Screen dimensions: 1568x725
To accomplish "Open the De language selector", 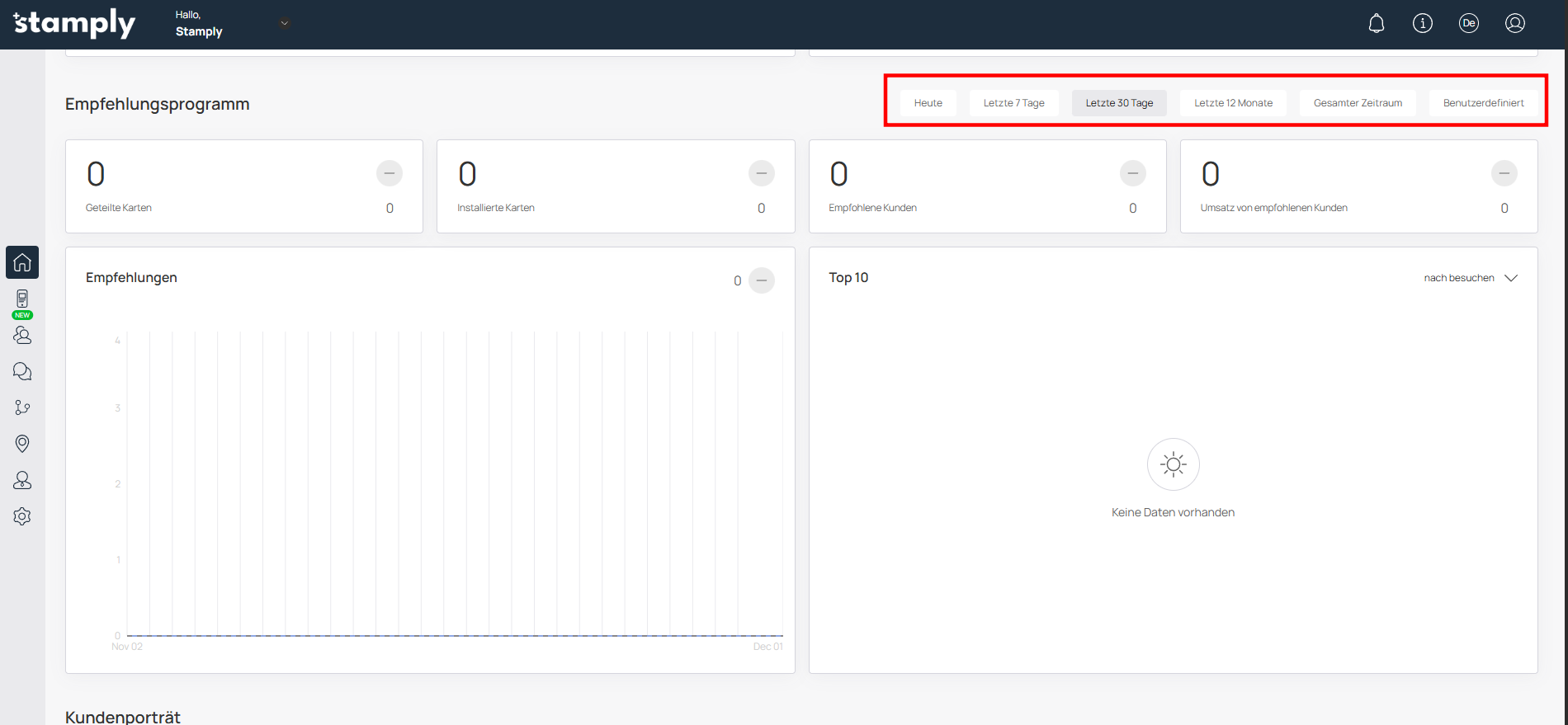I will click(1468, 24).
